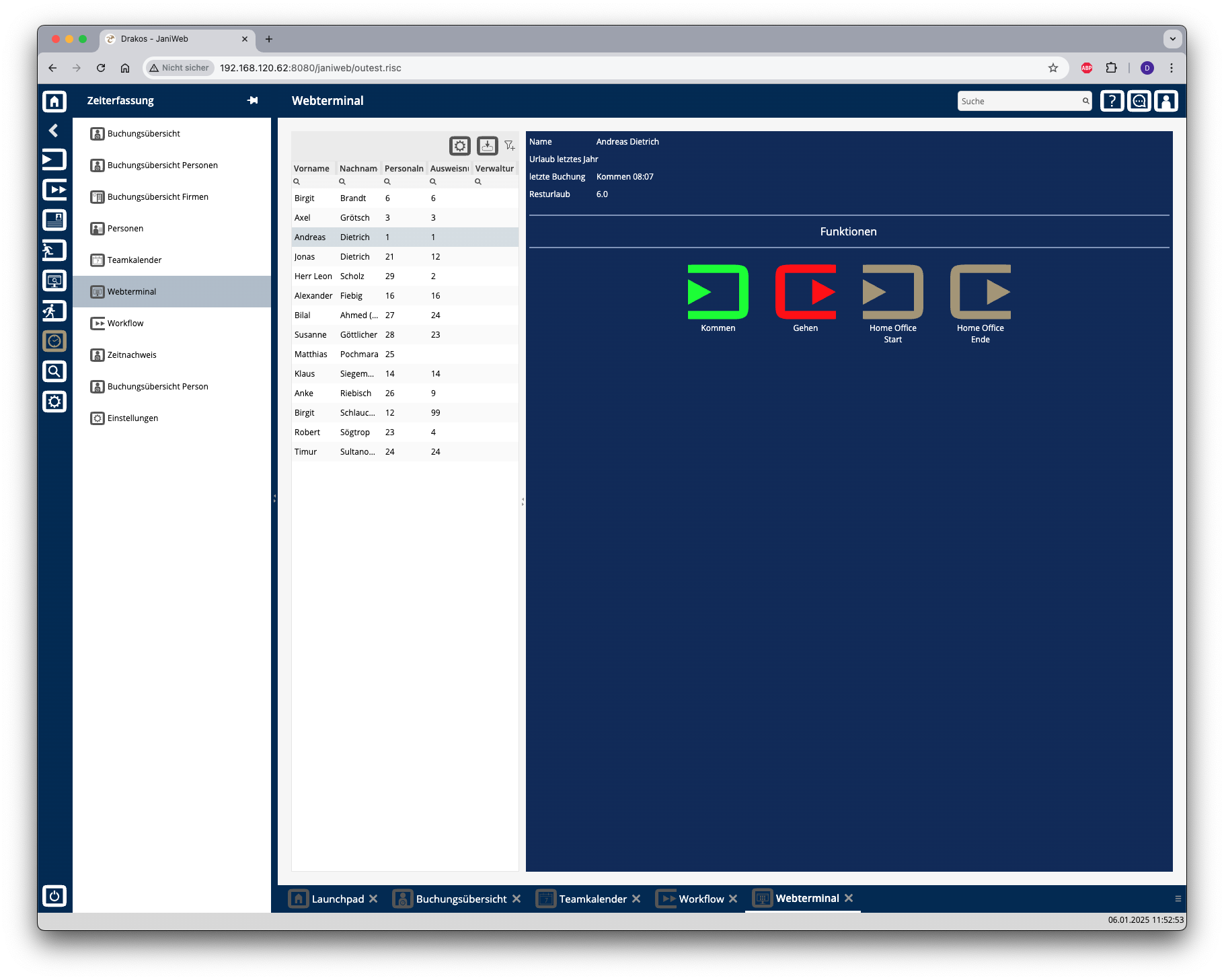Click the table settings gear icon

[x=460, y=146]
